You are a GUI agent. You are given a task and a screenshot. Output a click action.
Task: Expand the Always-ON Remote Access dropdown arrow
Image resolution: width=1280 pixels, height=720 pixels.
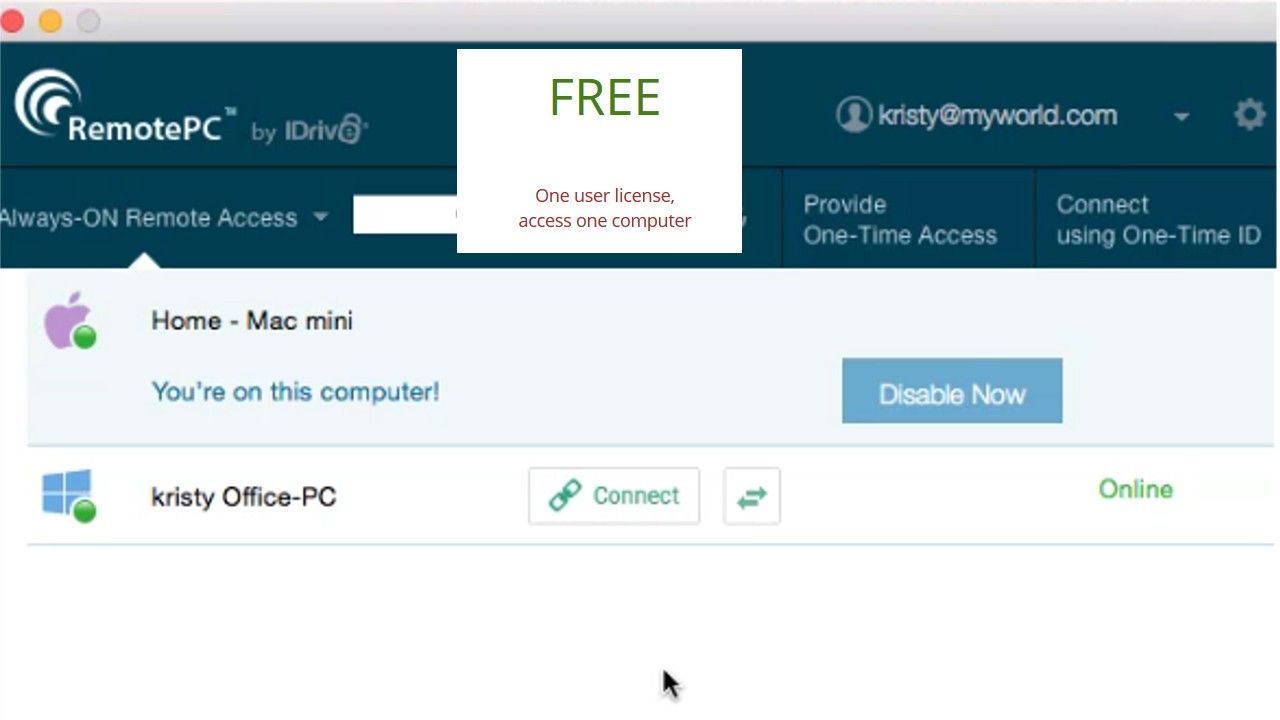(x=320, y=216)
